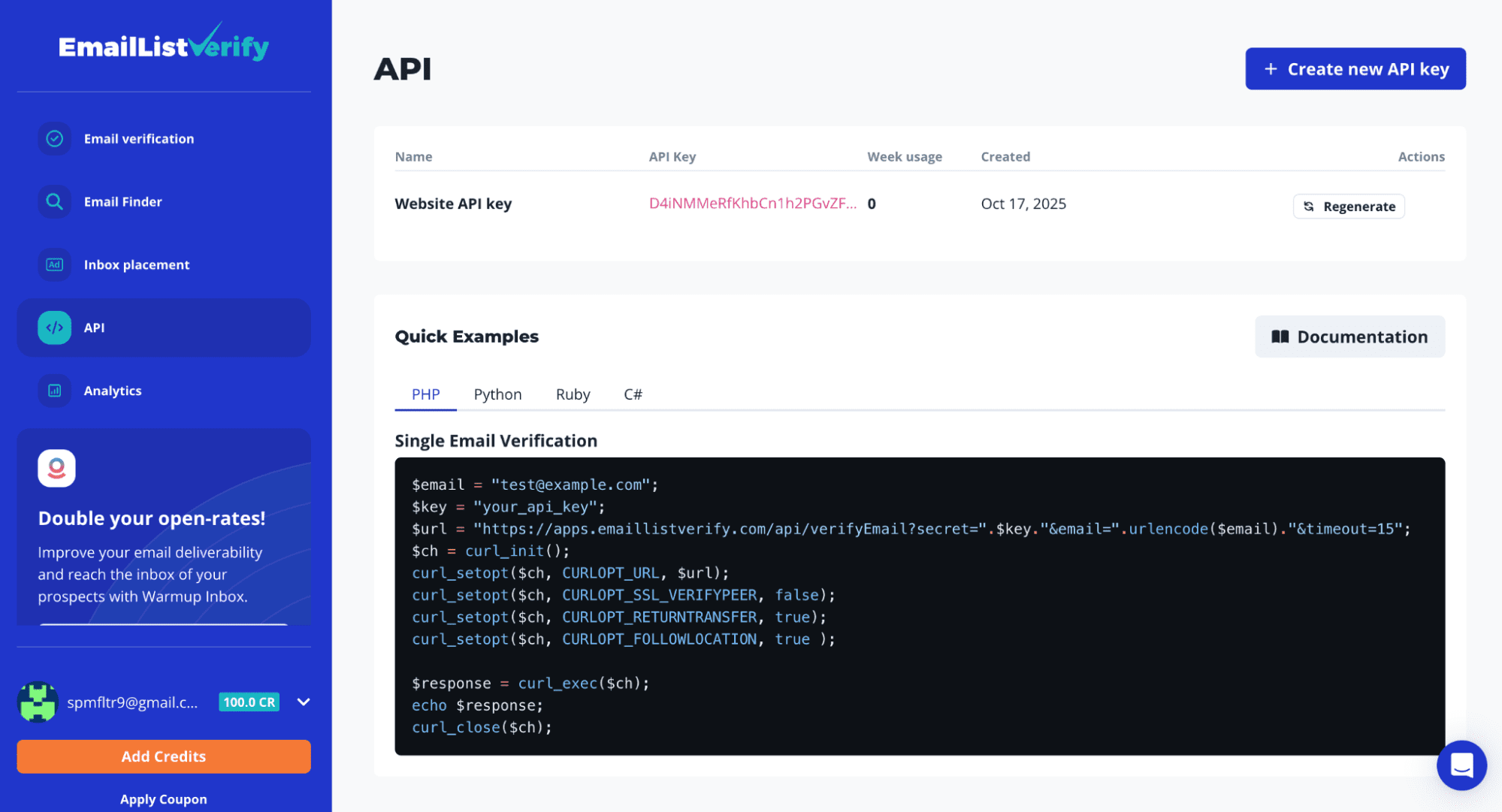Screen dimensions: 1502x812
Task: Open the Documentation button
Action: [x=1349, y=337]
